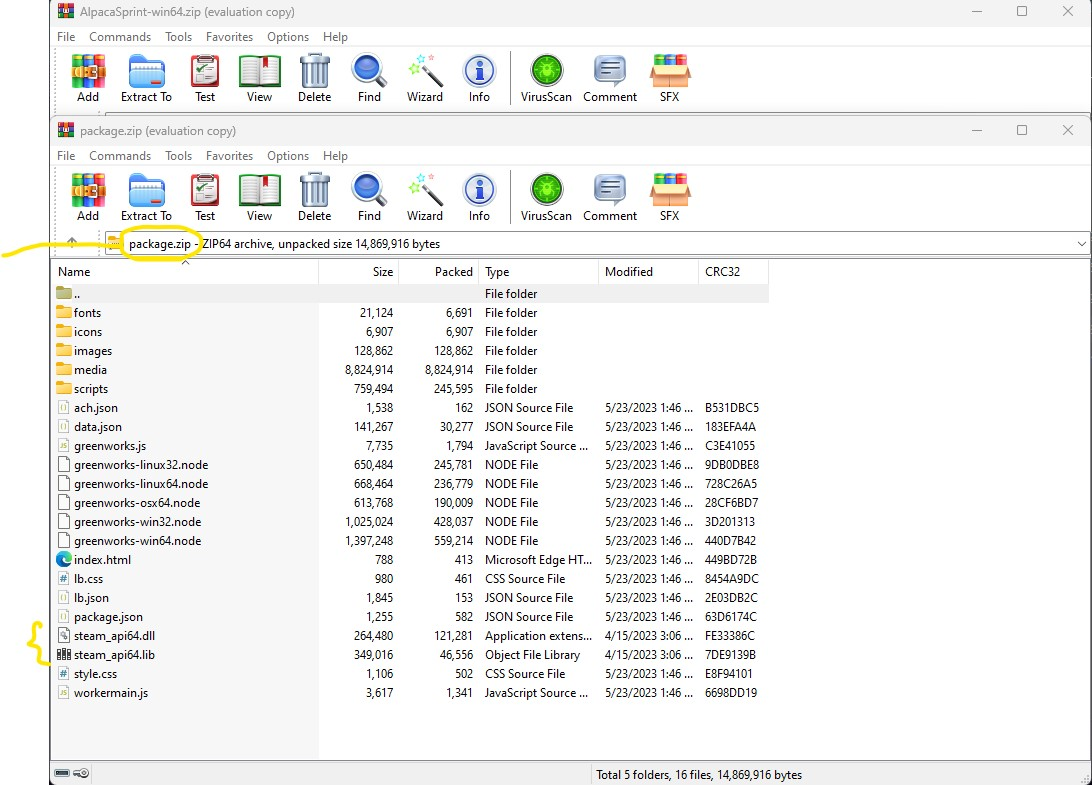
Task: Select file greenworks-linux32.node
Action: pyautogui.click(x=411, y=465)
